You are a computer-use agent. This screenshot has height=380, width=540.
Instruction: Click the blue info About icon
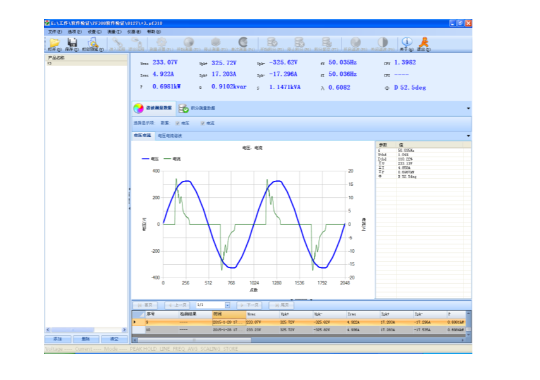tap(407, 42)
